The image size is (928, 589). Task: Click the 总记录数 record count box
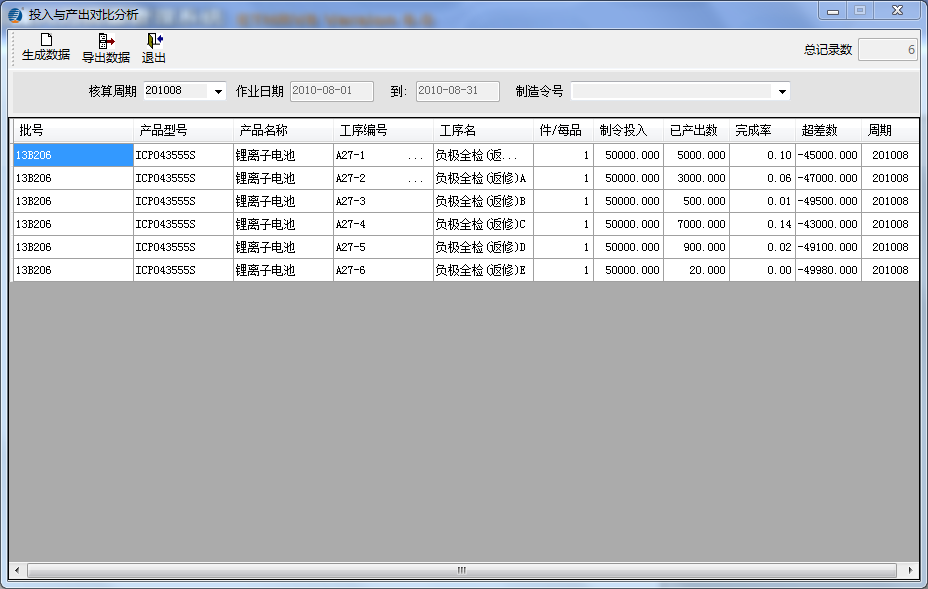point(888,48)
